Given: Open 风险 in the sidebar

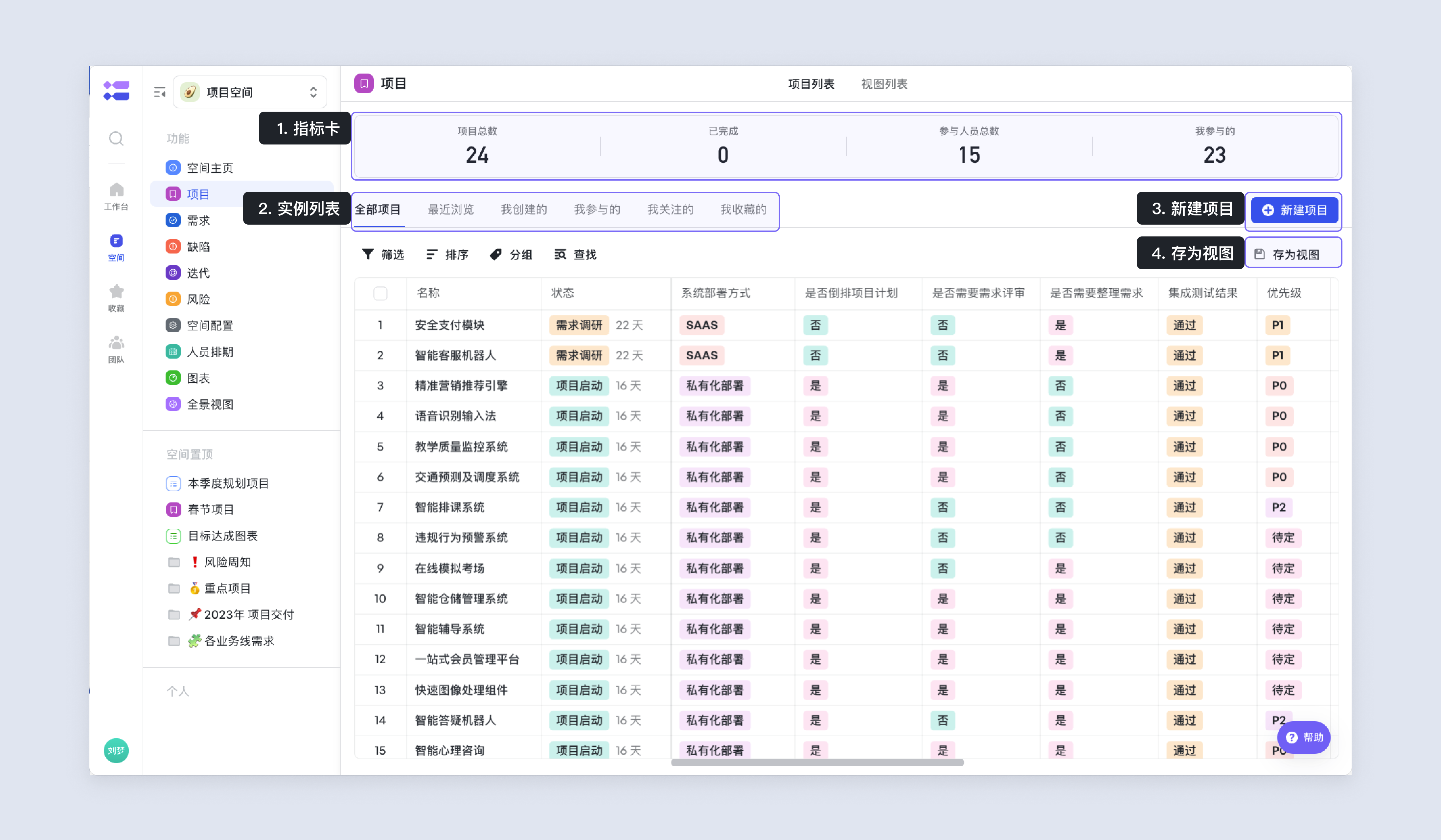Looking at the screenshot, I should [x=241, y=299].
